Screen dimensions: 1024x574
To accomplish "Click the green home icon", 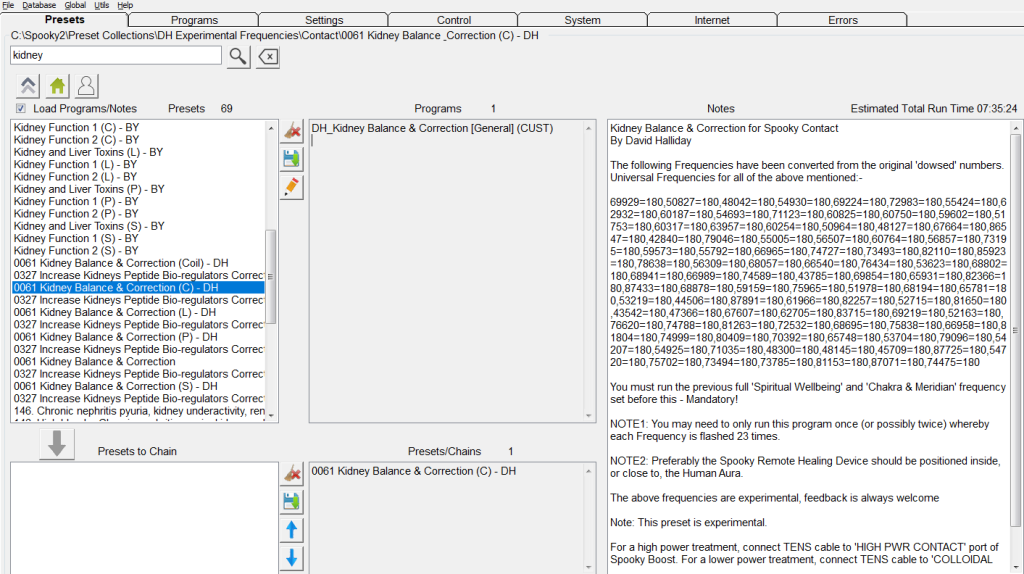I will [58, 86].
